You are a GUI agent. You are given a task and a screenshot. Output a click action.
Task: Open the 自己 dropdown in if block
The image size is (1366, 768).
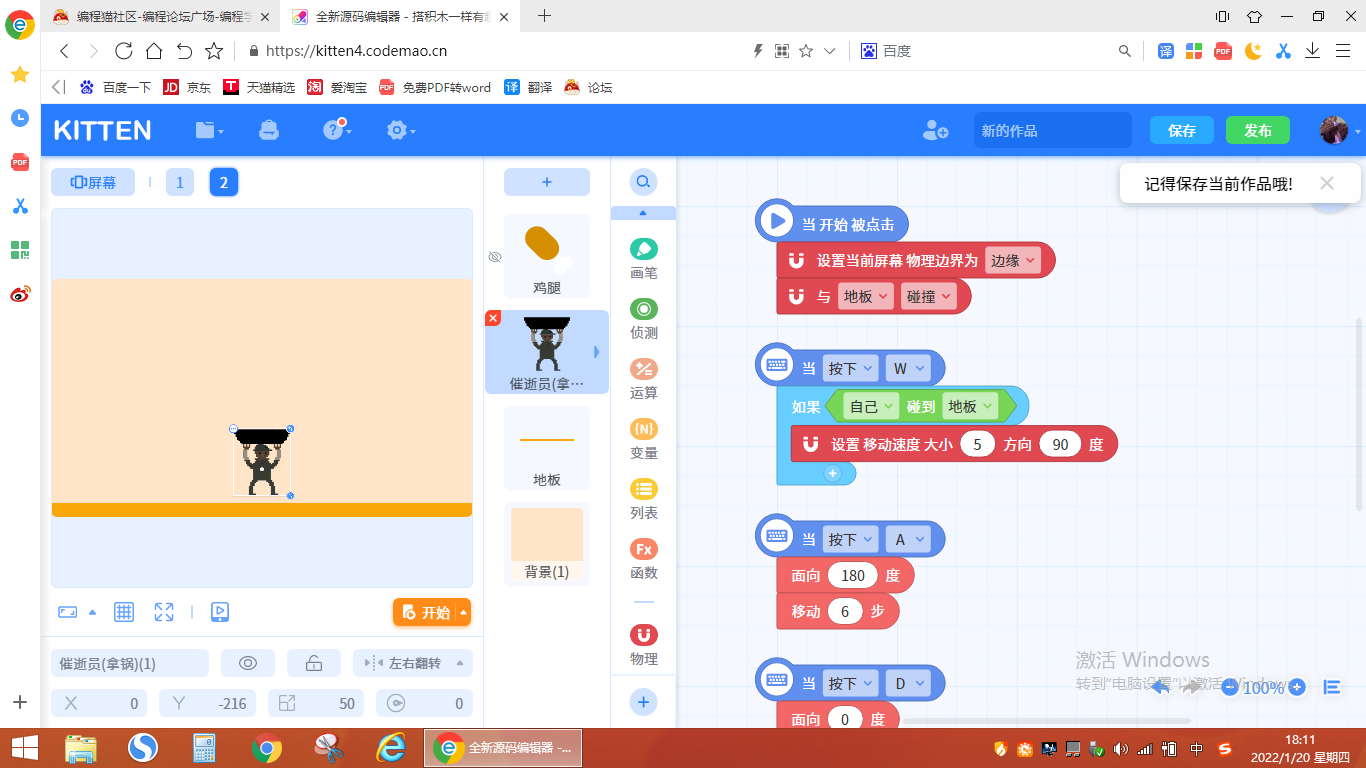(x=871, y=406)
